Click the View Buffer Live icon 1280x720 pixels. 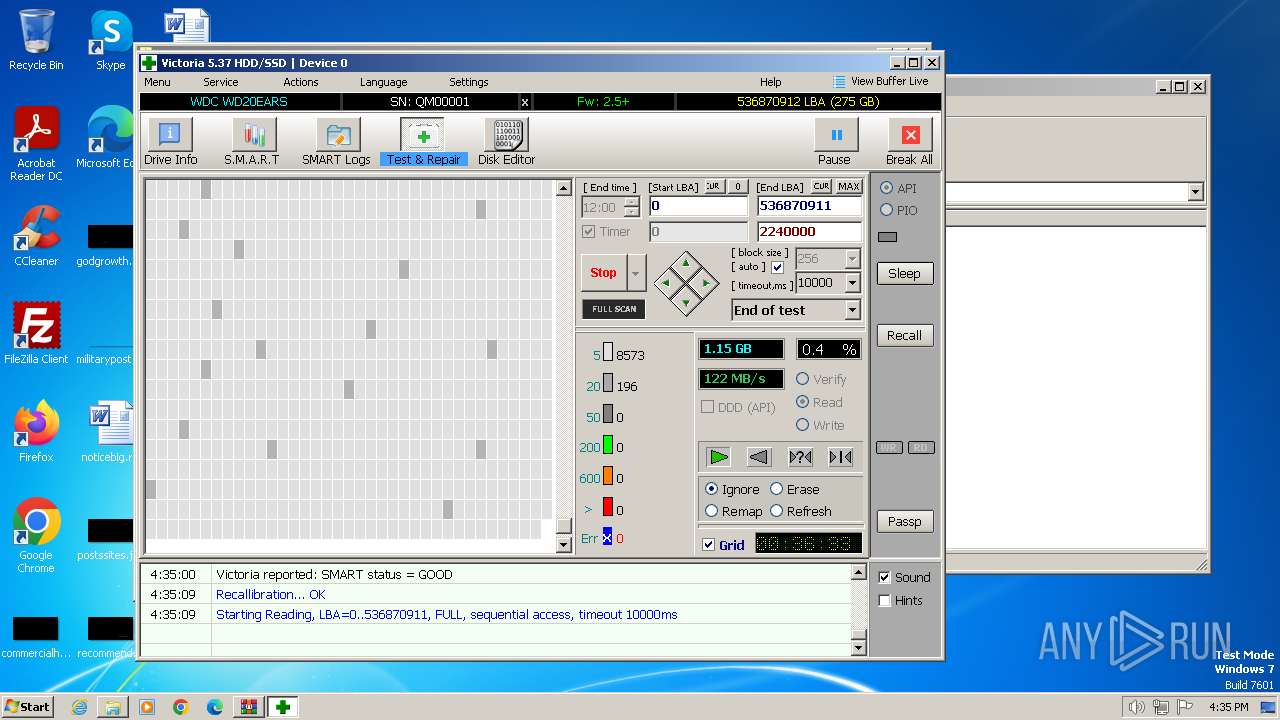[839, 82]
